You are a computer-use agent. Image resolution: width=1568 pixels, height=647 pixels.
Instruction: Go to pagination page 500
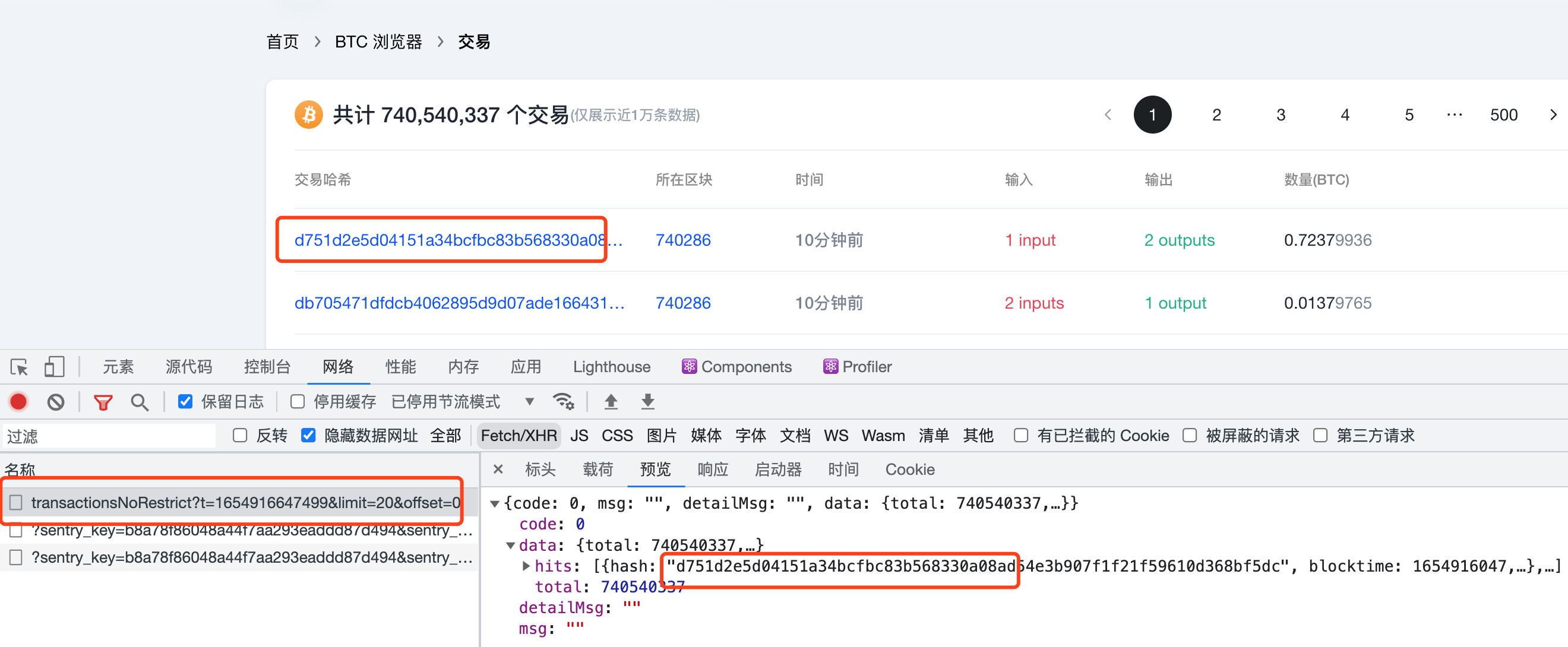(1503, 115)
